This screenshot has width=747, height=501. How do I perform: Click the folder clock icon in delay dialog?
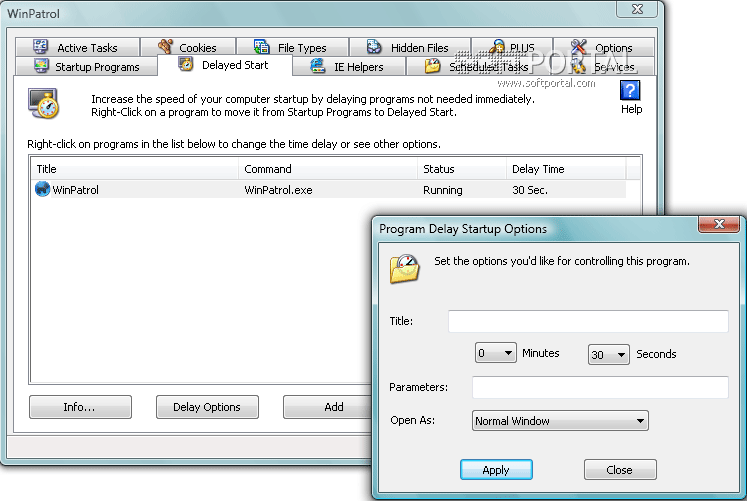[x=404, y=269]
